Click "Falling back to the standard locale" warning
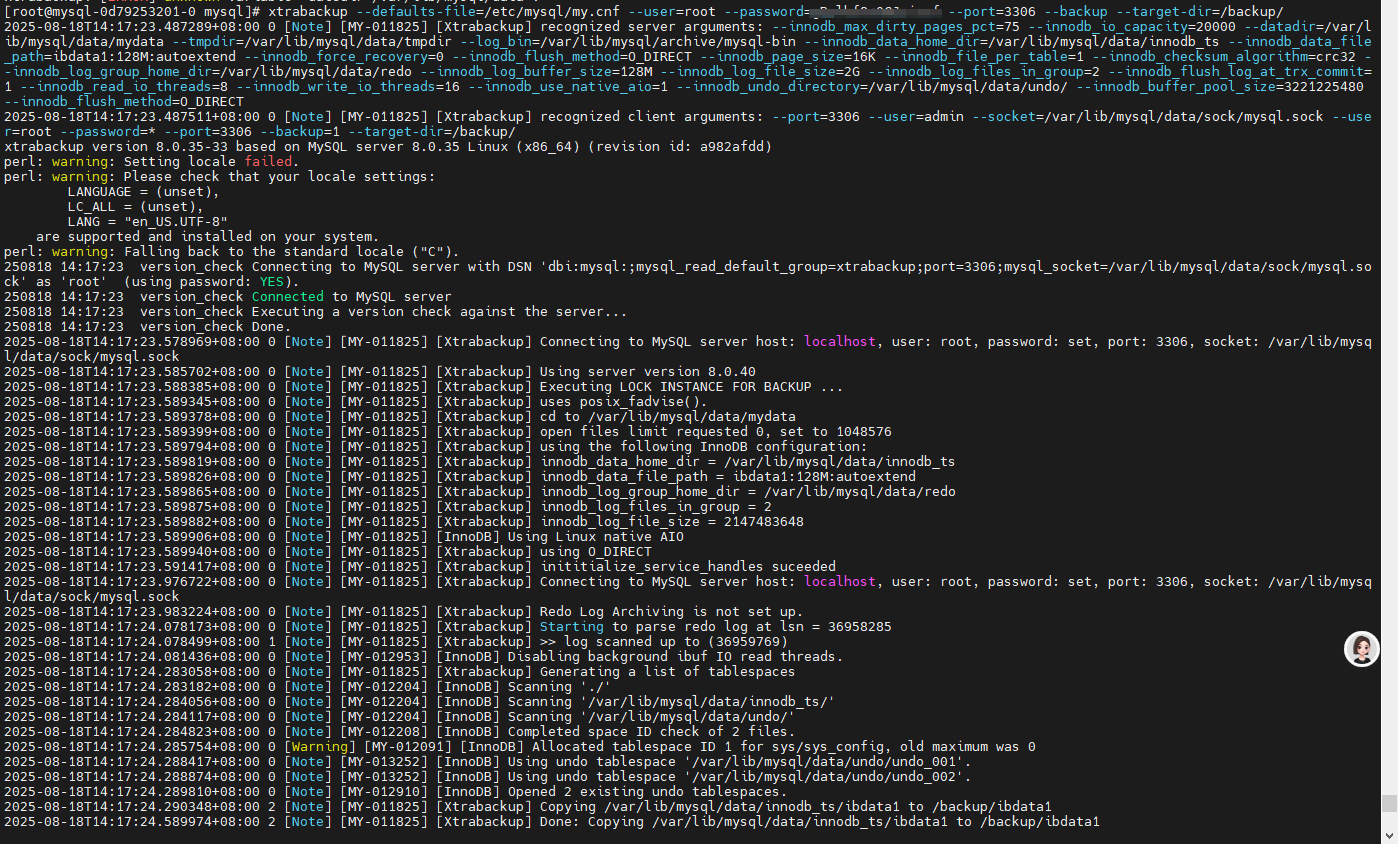This screenshot has height=844, width=1398. pos(232,252)
